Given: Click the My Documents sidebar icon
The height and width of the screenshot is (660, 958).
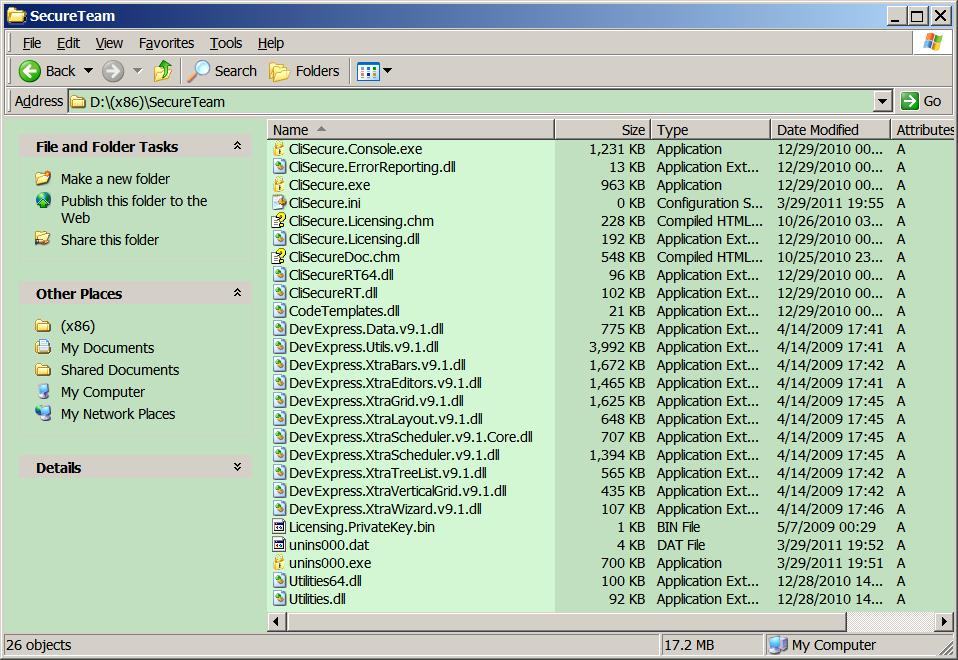Looking at the screenshot, I should 43,347.
